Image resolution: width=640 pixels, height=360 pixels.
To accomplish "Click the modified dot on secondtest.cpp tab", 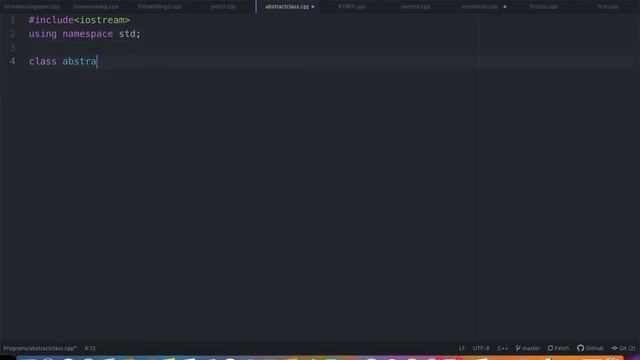I will (505, 7).
